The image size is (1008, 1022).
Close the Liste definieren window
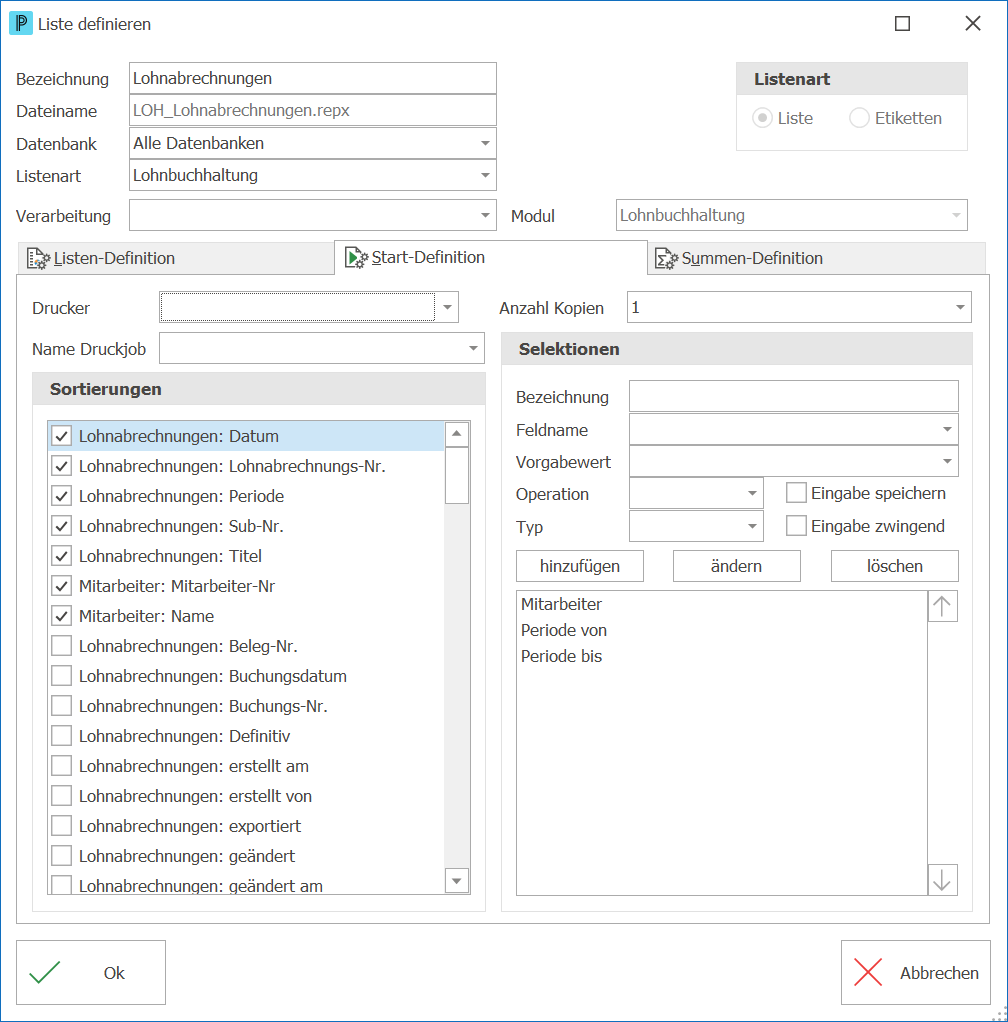(973, 23)
